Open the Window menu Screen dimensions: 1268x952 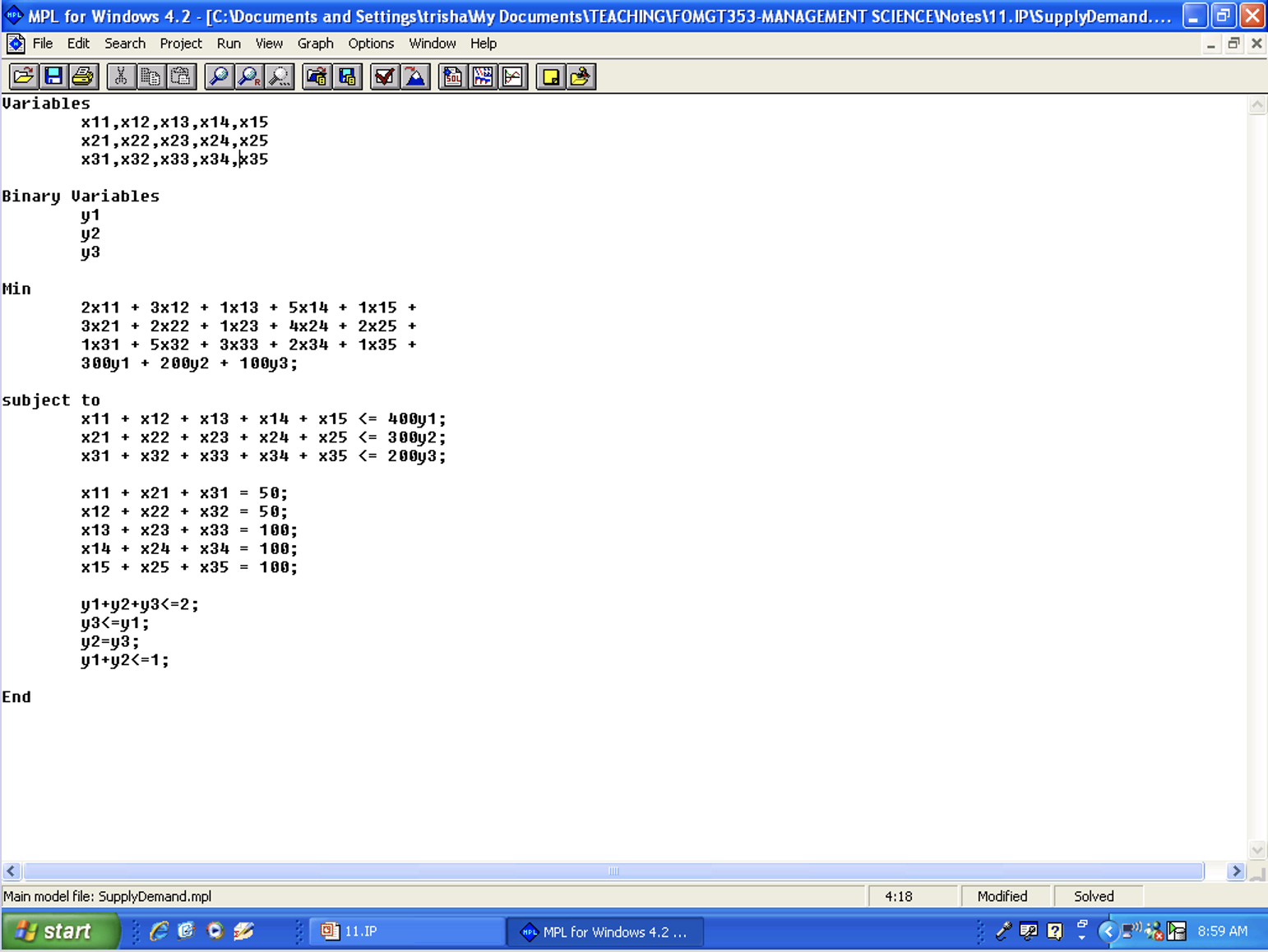(433, 44)
